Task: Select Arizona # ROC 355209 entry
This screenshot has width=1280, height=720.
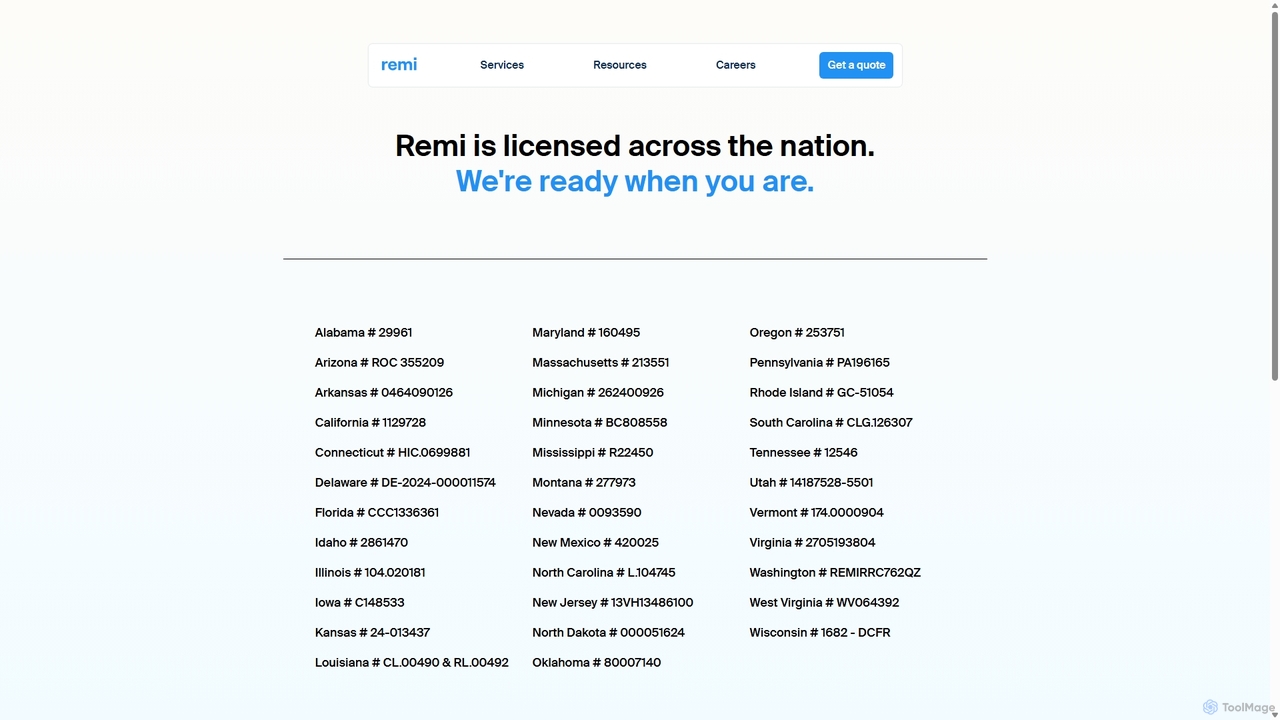Action: (x=379, y=363)
